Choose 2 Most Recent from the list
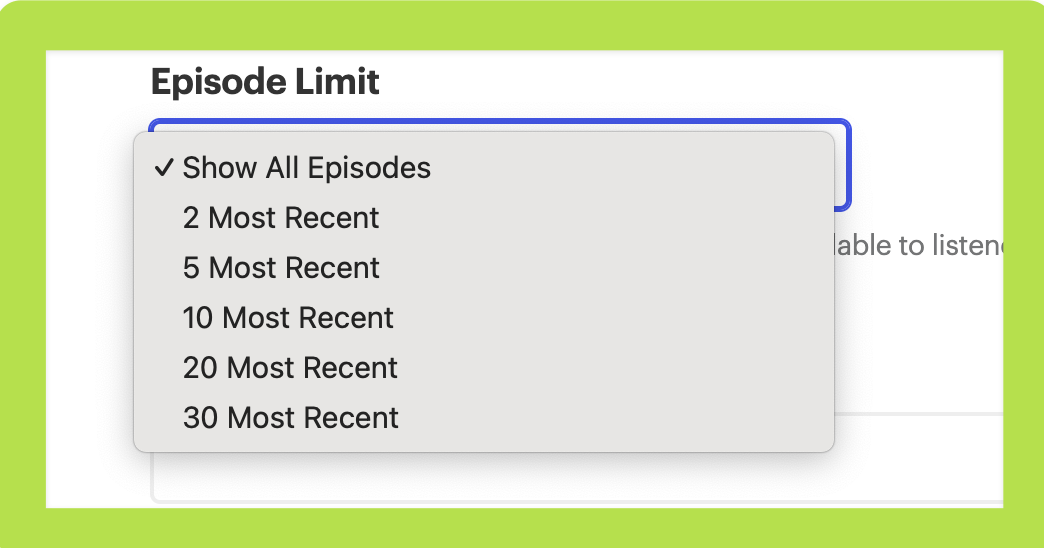 coord(281,218)
